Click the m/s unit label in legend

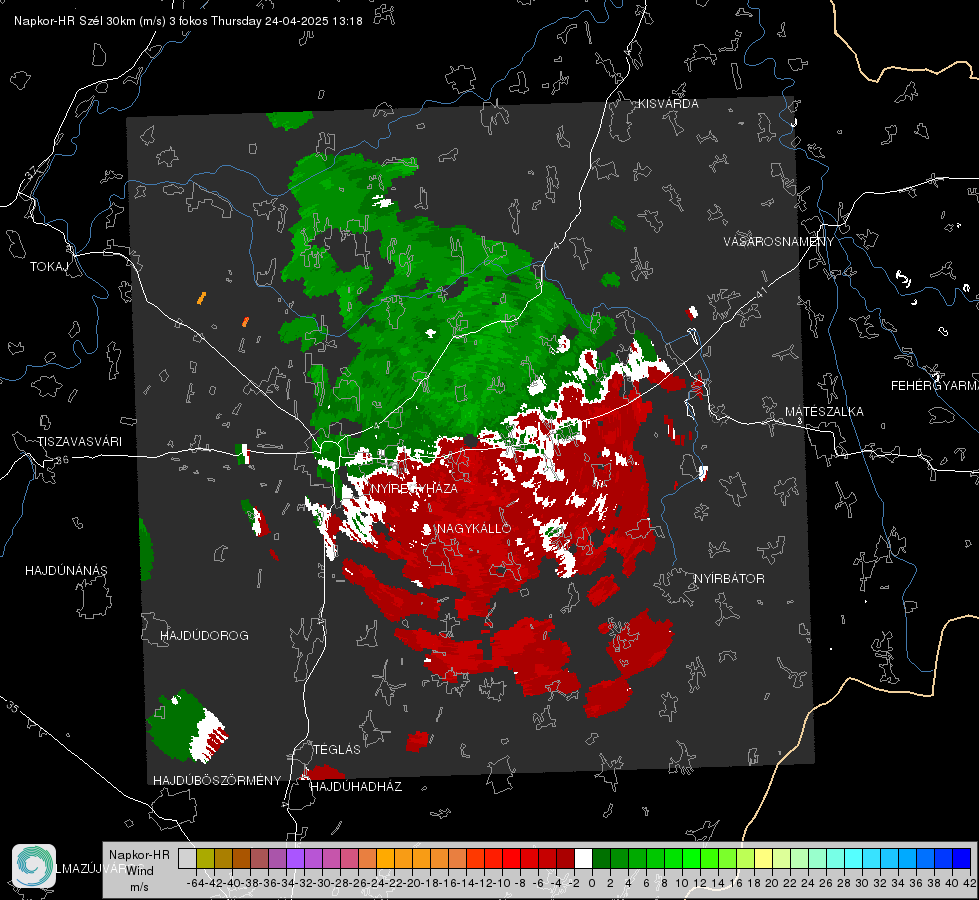pyautogui.click(x=139, y=887)
